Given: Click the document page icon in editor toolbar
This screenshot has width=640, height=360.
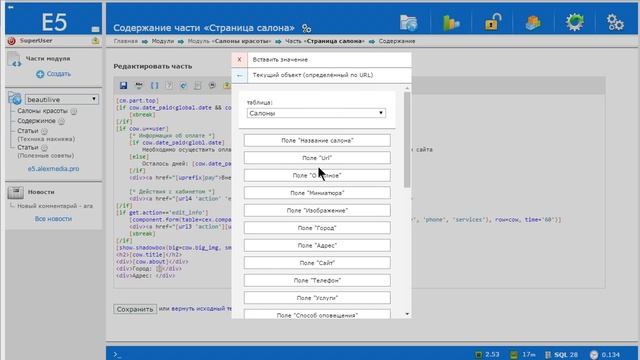Looking at the screenshot, I should (x=198, y=85).
